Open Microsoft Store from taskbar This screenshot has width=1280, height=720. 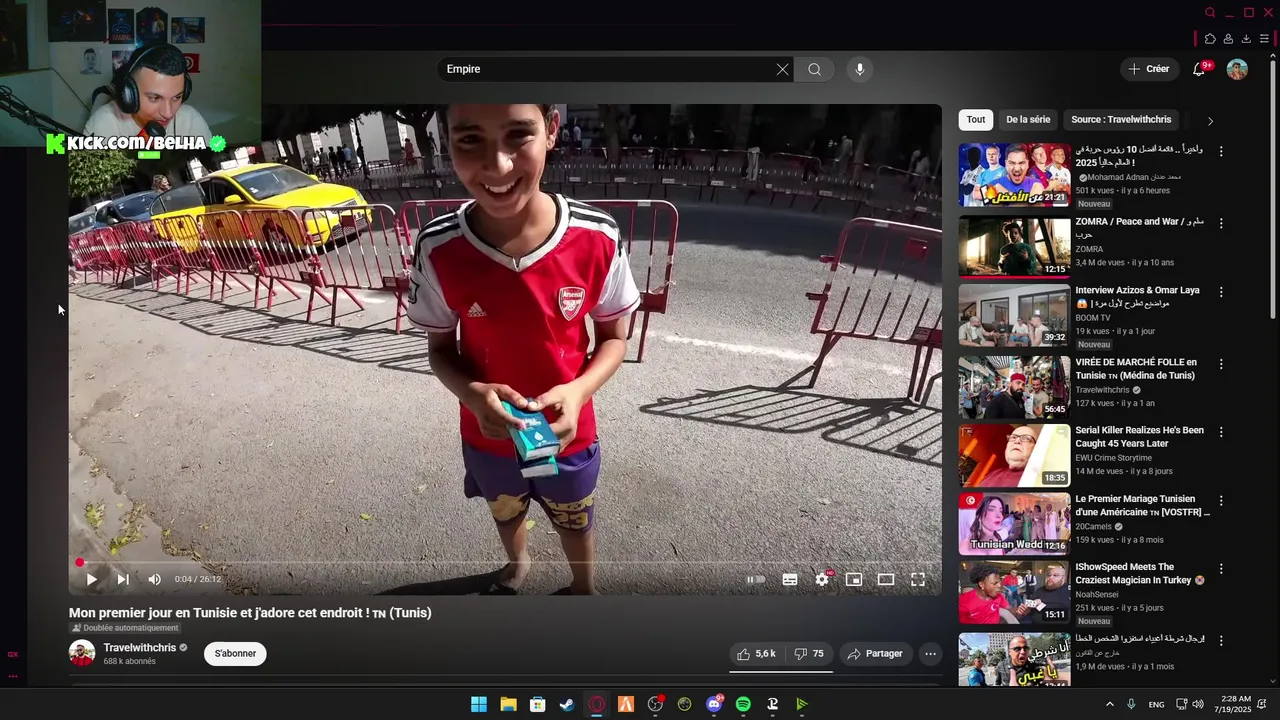click(x=537, y=704)
